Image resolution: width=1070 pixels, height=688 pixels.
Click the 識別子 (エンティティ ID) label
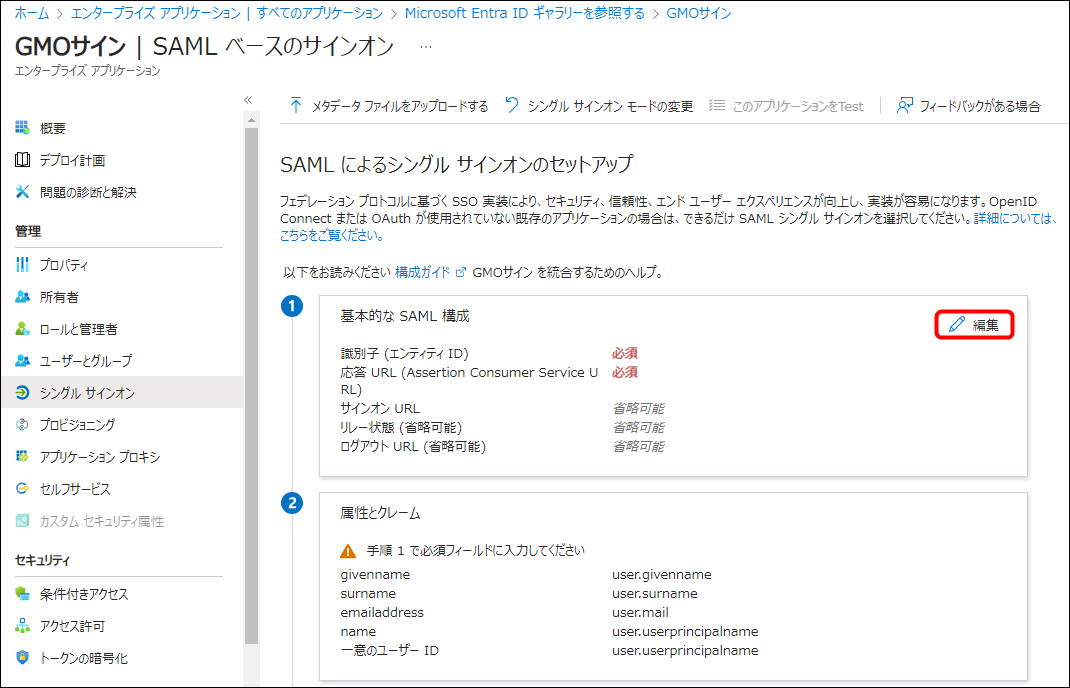pos(405,354)
